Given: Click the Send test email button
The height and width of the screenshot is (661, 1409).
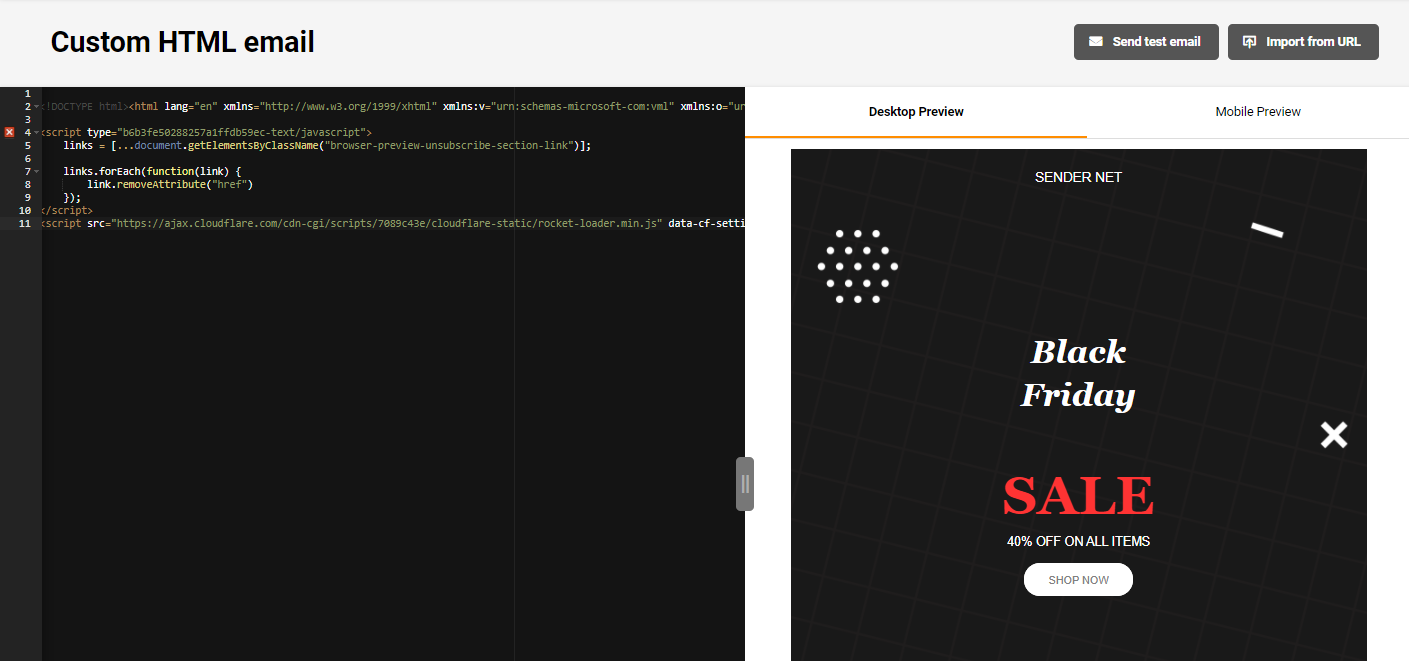Looking at the screenshot, I should pos(1146,41).
